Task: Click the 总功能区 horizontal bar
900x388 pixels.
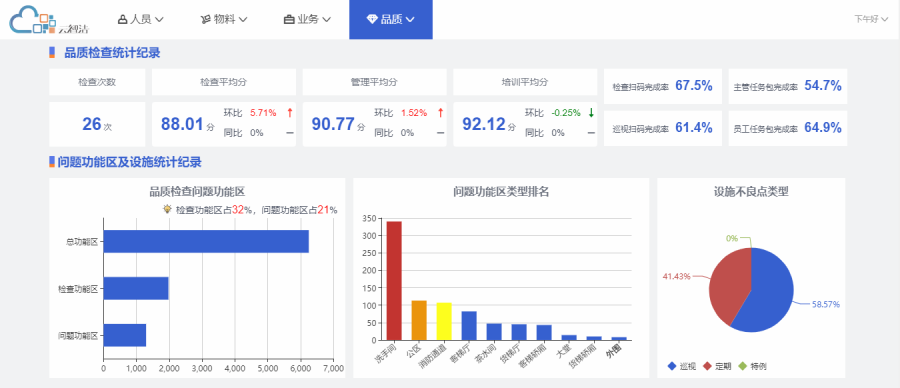Action: (x=206, y=241)
